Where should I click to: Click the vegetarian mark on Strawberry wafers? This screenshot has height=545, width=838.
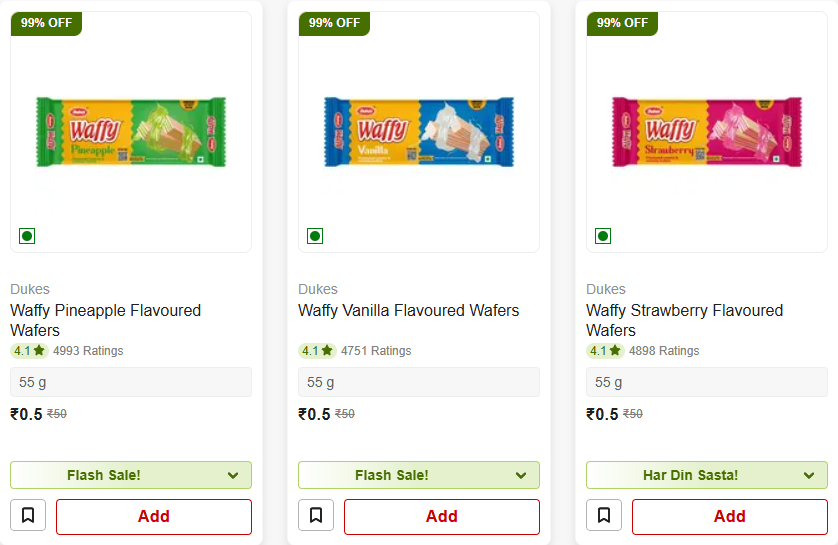coord(603,236)
